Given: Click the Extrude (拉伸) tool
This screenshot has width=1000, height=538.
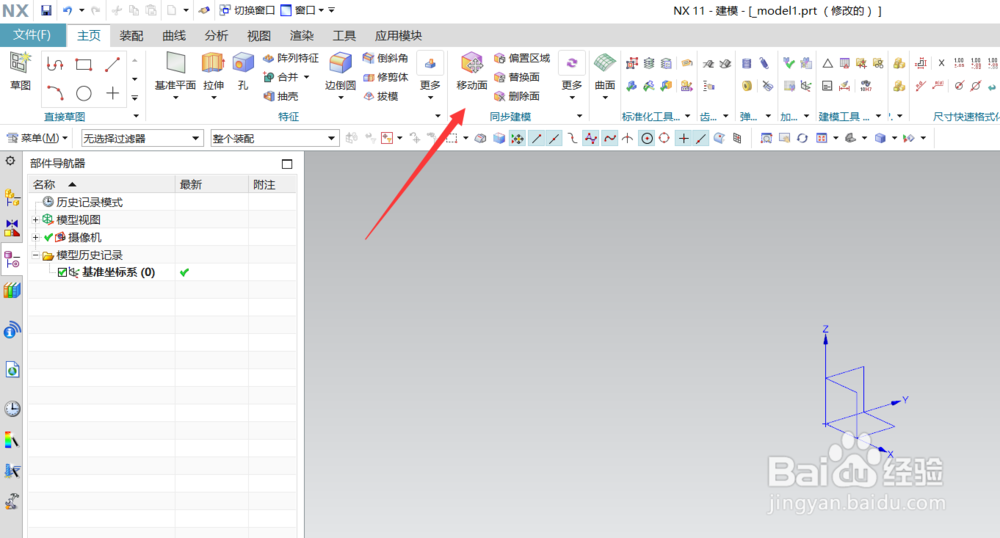Looking at the screenshot, I should click(213, 70).
